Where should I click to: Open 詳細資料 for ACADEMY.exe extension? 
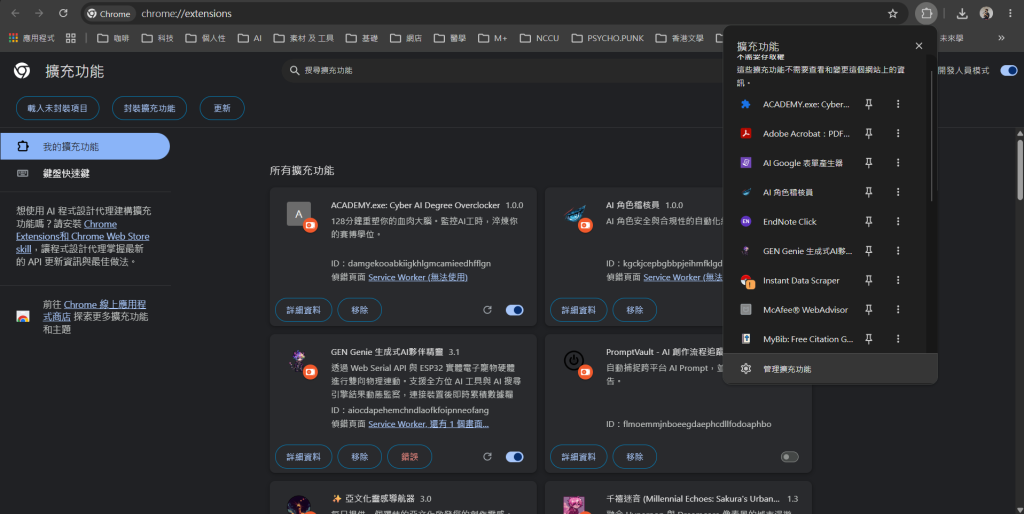(304, 310)
